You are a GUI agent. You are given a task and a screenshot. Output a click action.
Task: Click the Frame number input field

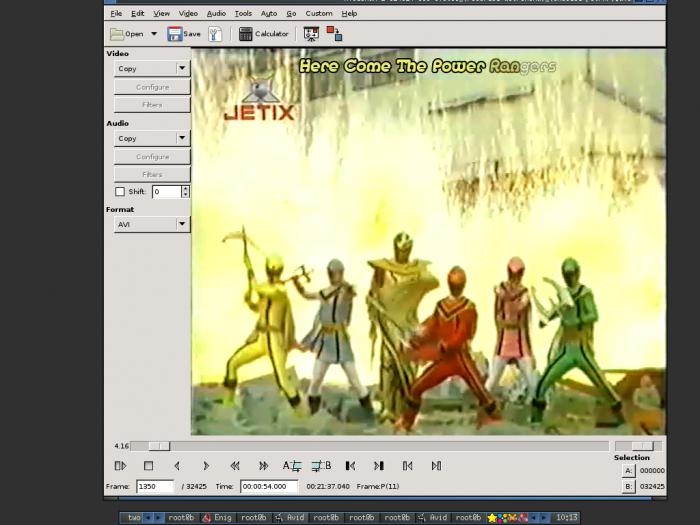pos(154,486)
